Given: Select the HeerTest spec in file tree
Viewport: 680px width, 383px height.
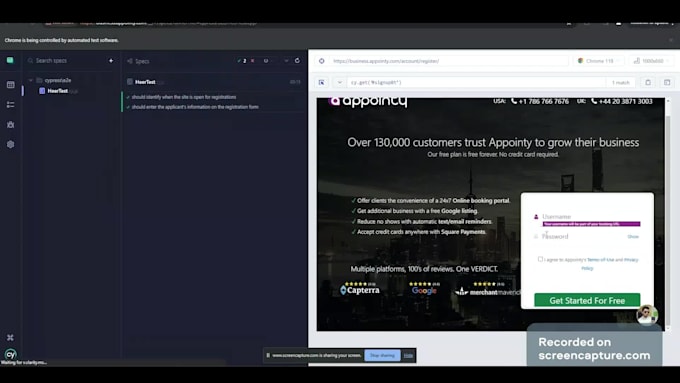Looking at the screenshot, I should point(59,91).
